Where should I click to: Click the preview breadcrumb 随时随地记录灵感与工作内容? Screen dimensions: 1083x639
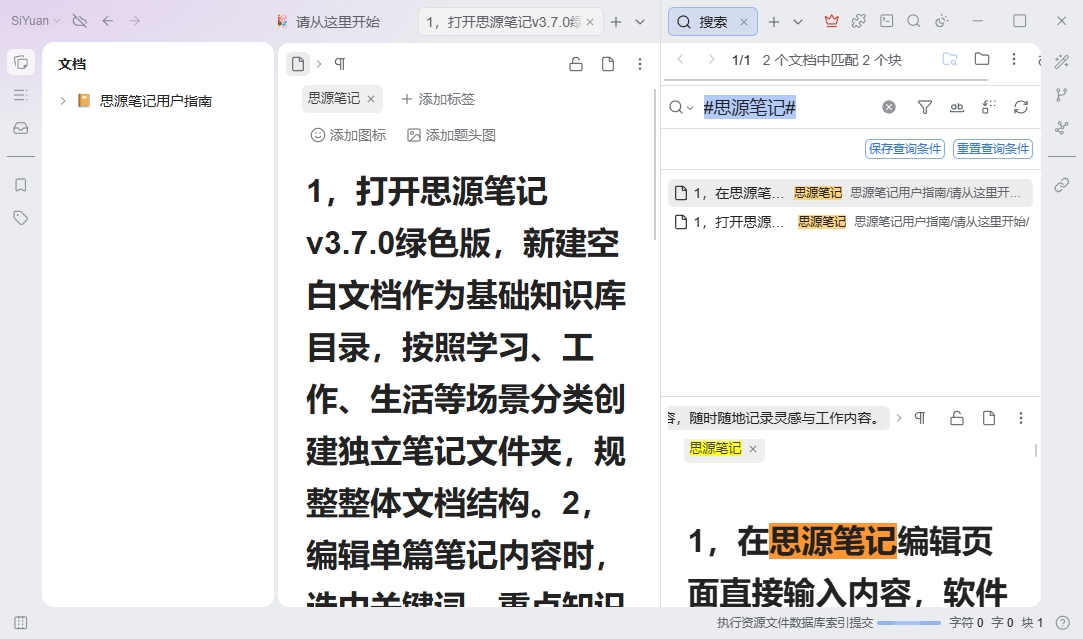point(778,418)
